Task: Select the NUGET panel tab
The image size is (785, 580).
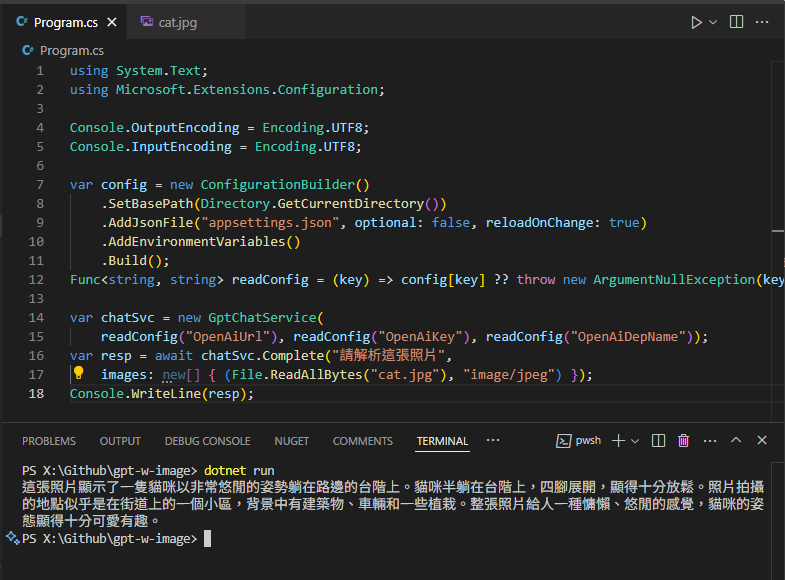Action: [x=292, y=441]
